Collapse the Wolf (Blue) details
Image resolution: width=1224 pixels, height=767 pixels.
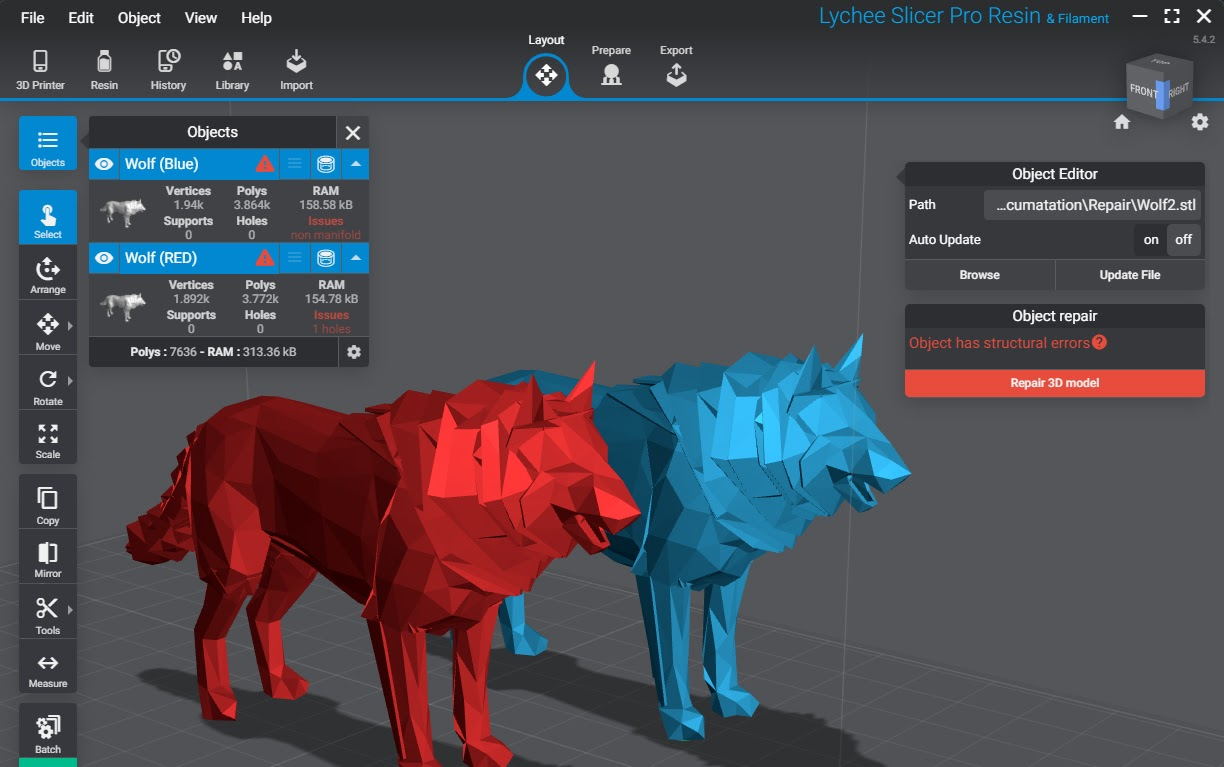pos(356,164)
